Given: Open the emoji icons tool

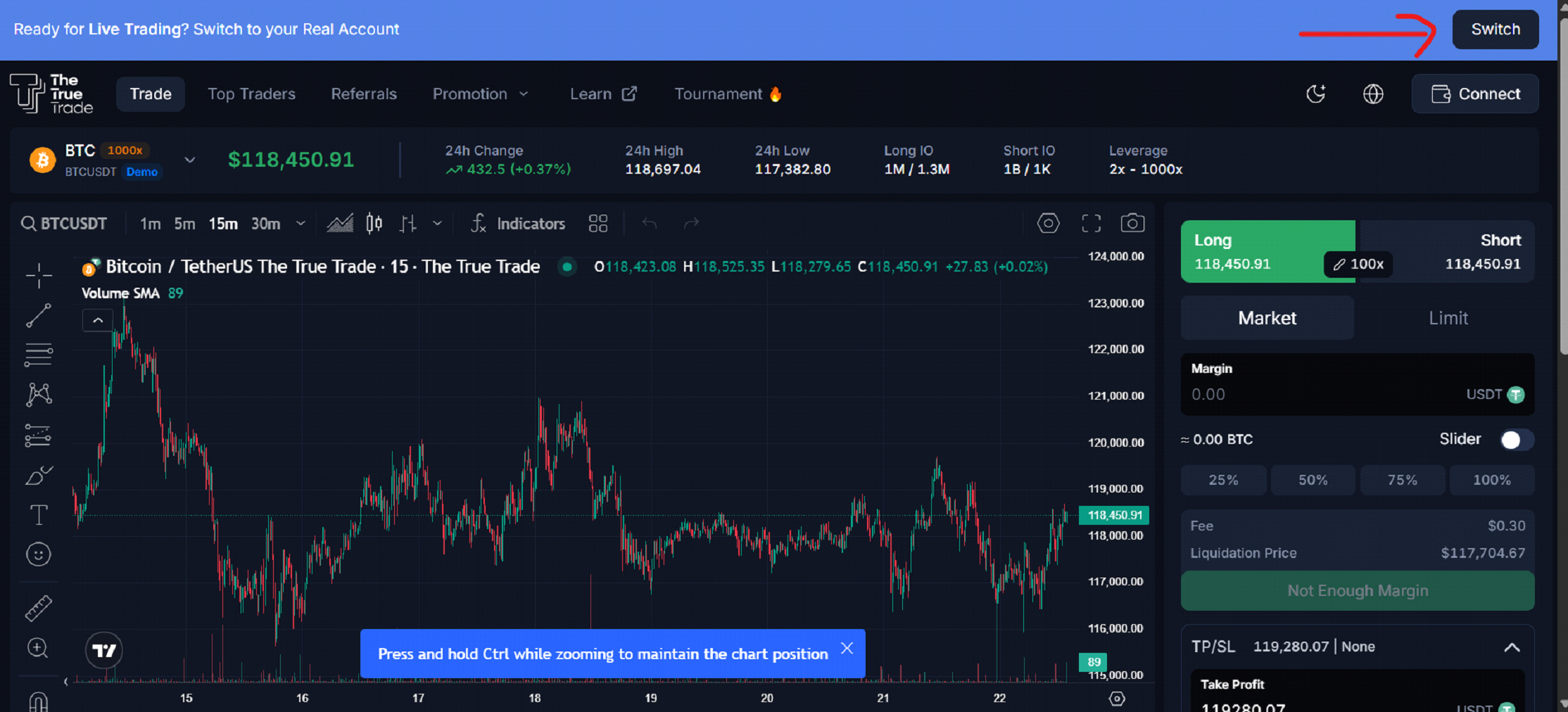Looking at the screenshot, I should [x=39, y=554].
